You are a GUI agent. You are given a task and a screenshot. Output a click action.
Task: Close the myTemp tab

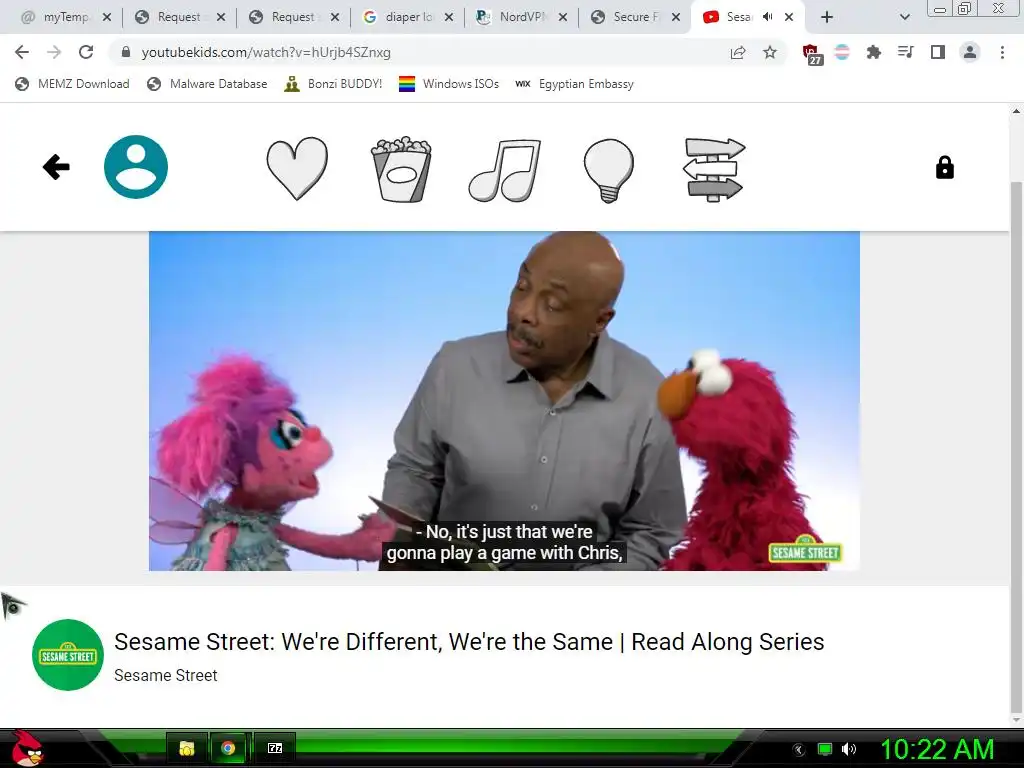click(x=107, y=17)
